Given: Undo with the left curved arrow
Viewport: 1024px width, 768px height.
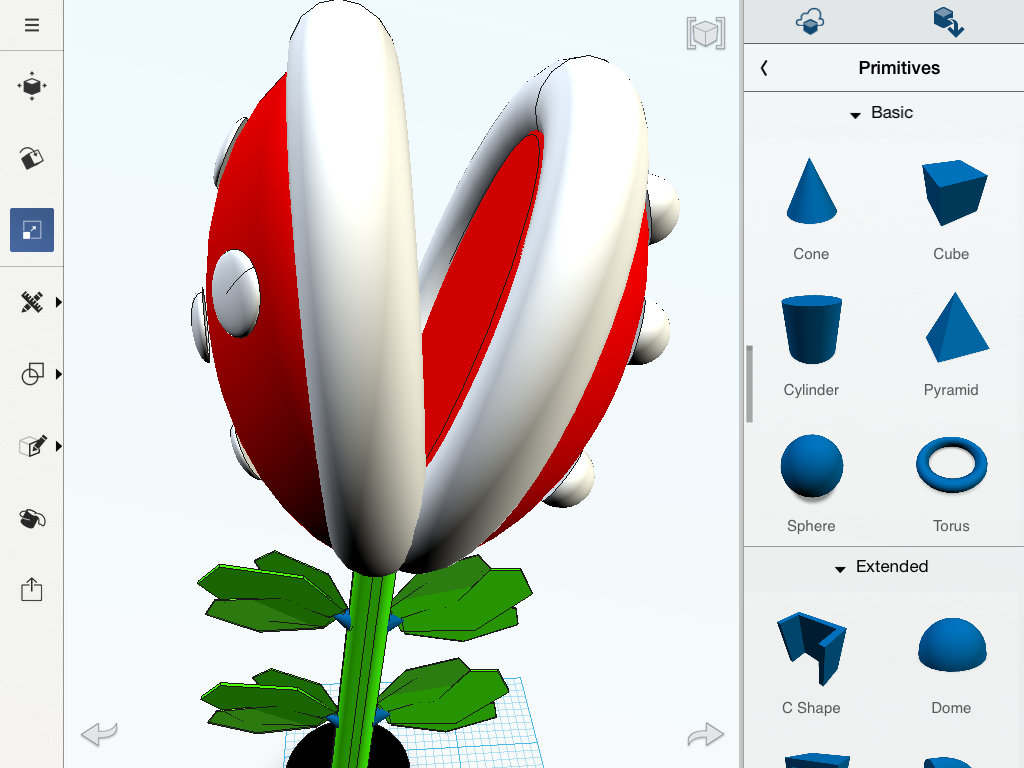Looking at the screenshot, I should point(99,733).
